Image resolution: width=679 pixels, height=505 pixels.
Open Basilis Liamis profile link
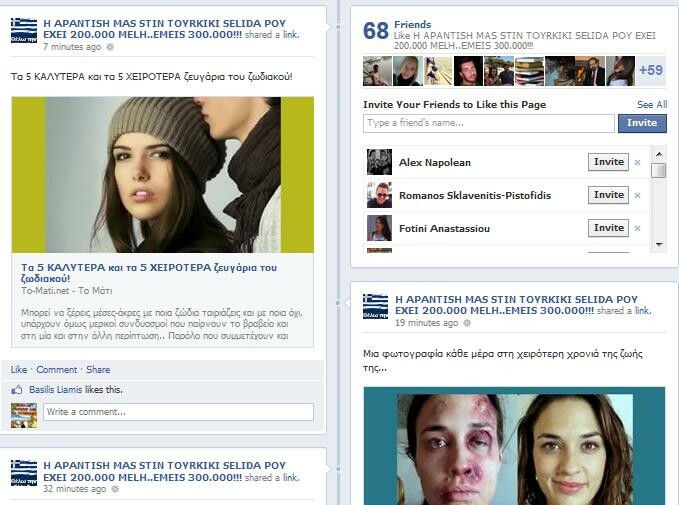(55, 390)
